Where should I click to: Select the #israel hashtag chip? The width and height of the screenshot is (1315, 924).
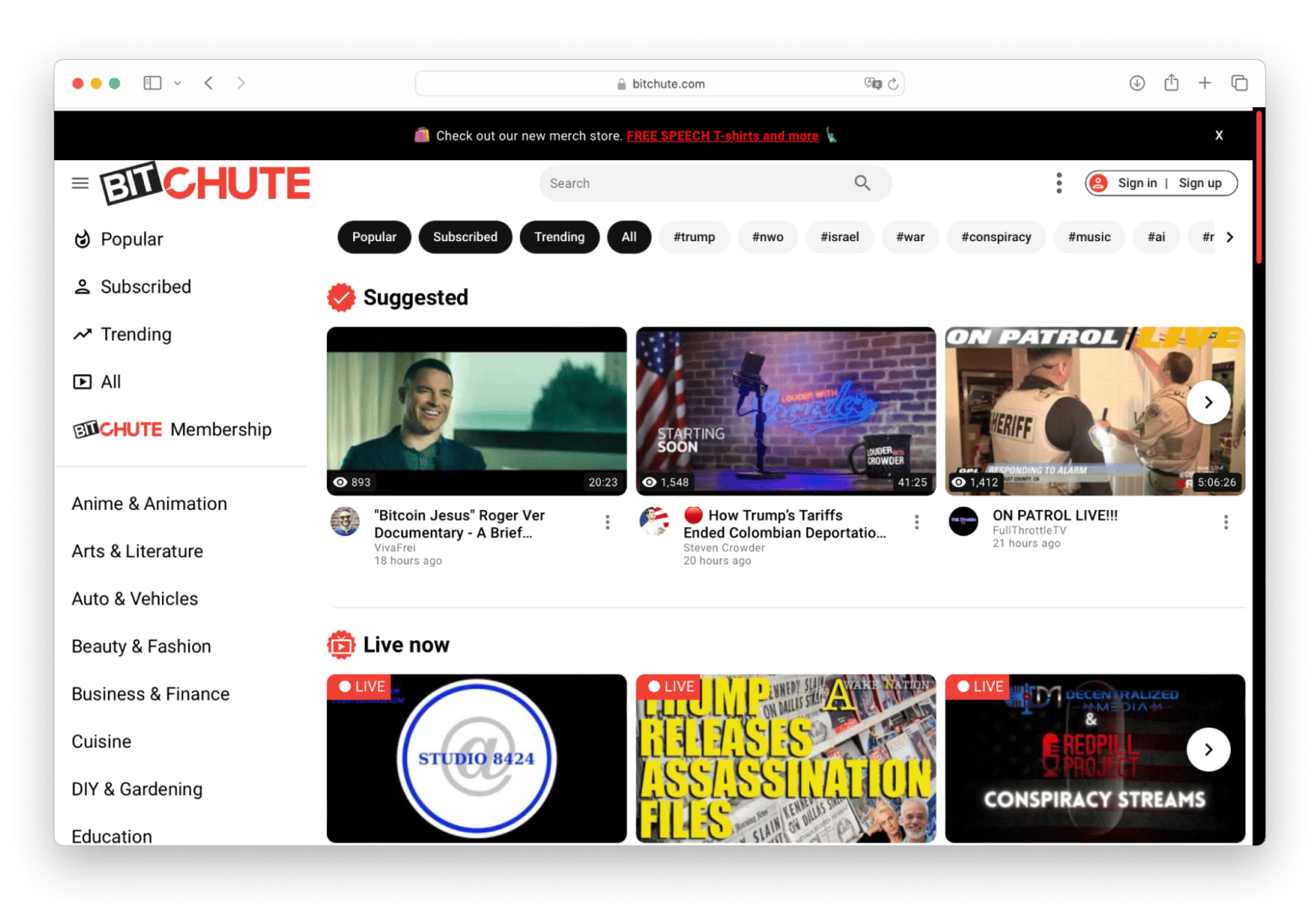tap(840, 237)
